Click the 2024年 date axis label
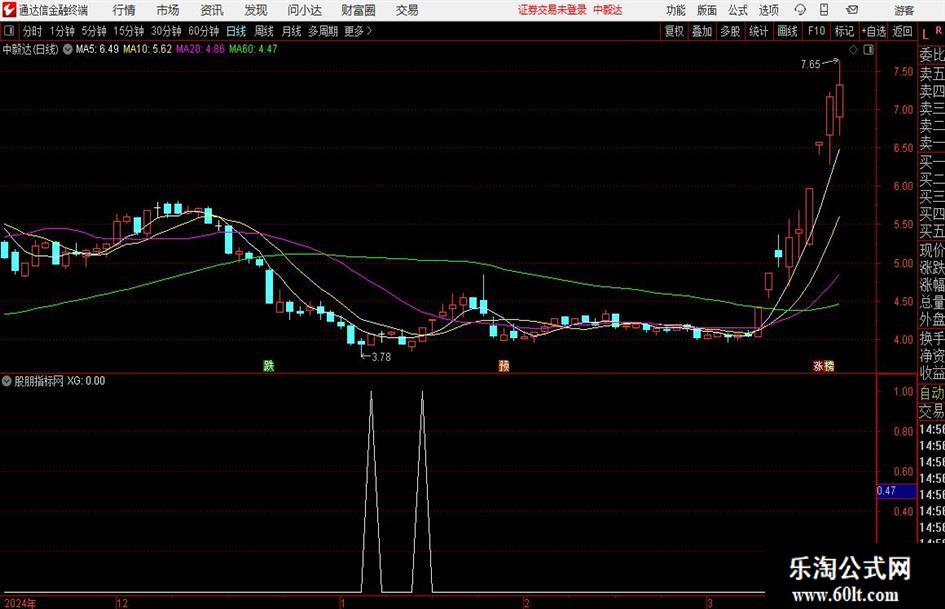 pos(20,603)
